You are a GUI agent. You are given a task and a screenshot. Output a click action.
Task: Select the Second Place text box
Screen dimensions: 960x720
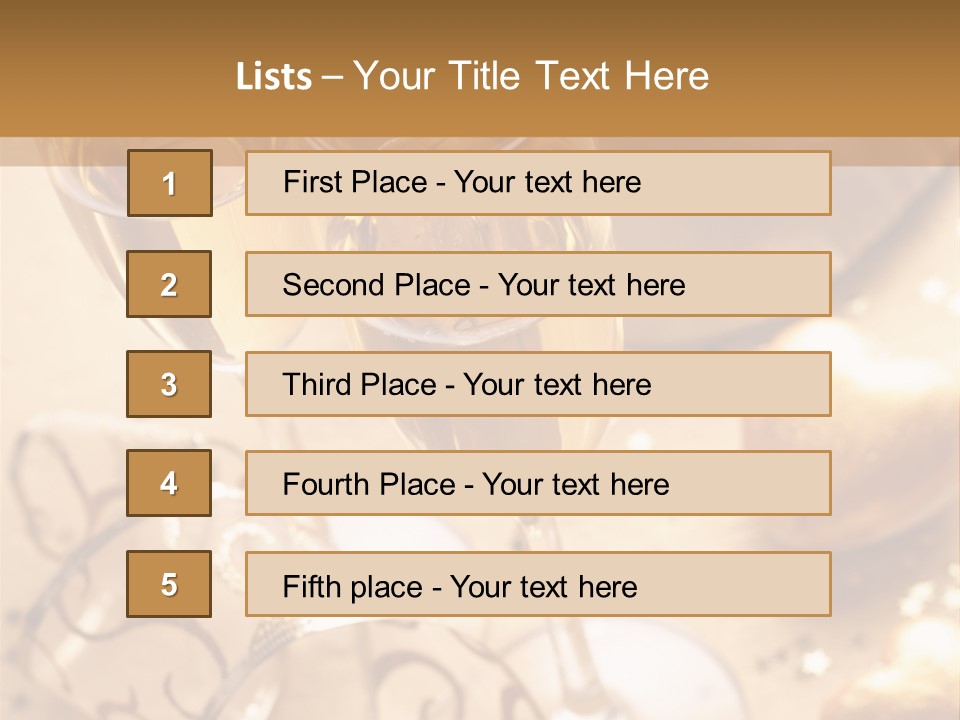(x=538, y=284)
